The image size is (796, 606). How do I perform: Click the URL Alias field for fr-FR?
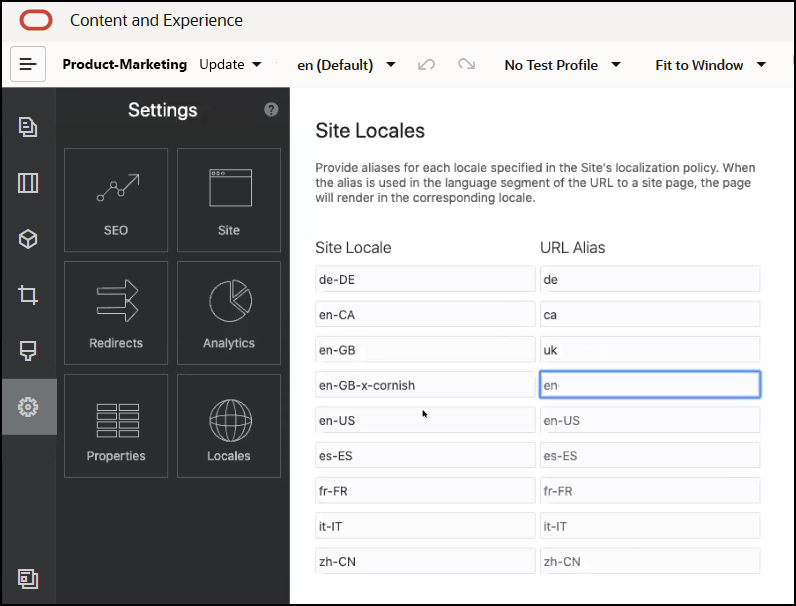point(650,491)
